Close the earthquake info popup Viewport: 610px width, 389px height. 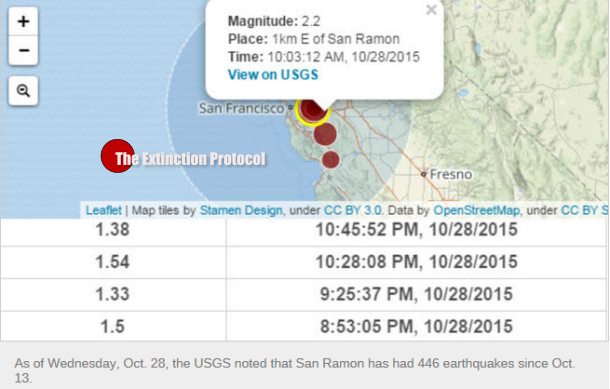431,10
